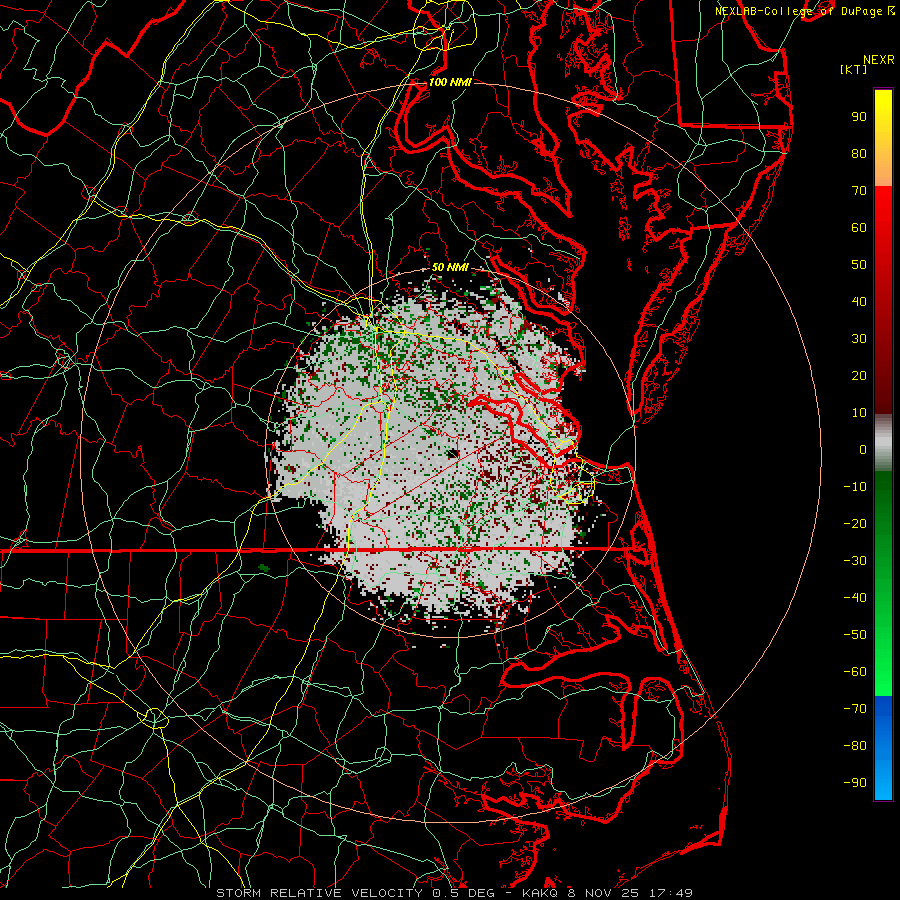Click the 90 value on the velocity scale
This screenshot has height=900, width=900.
(x=859, y=117)
